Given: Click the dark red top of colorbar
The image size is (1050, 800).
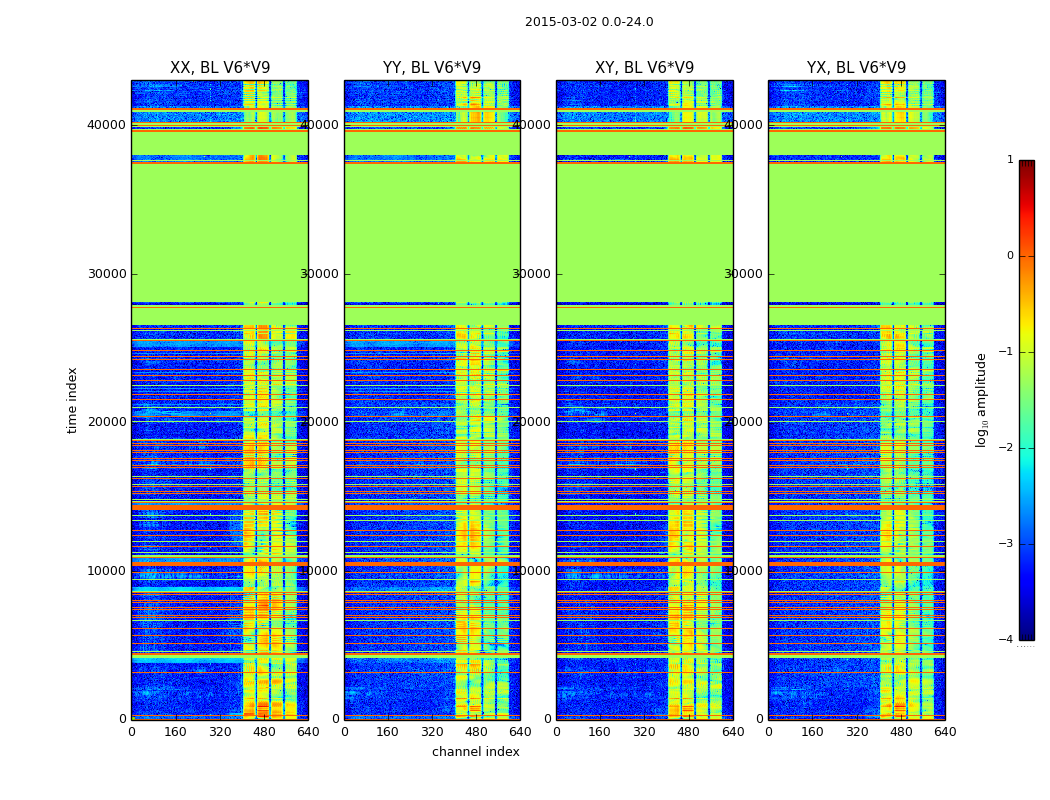Looking at the screenshot, I should click(1027, 165).
